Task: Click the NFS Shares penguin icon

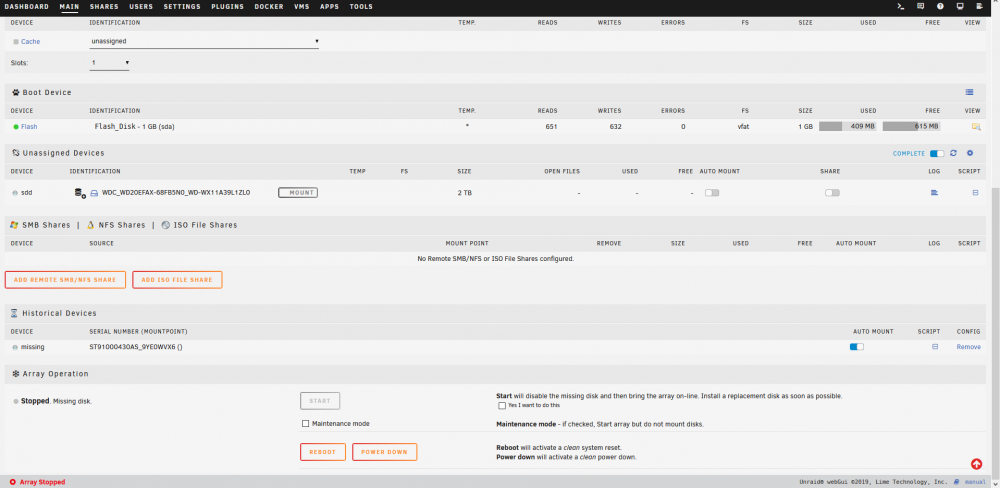Action: coord(91,225)
